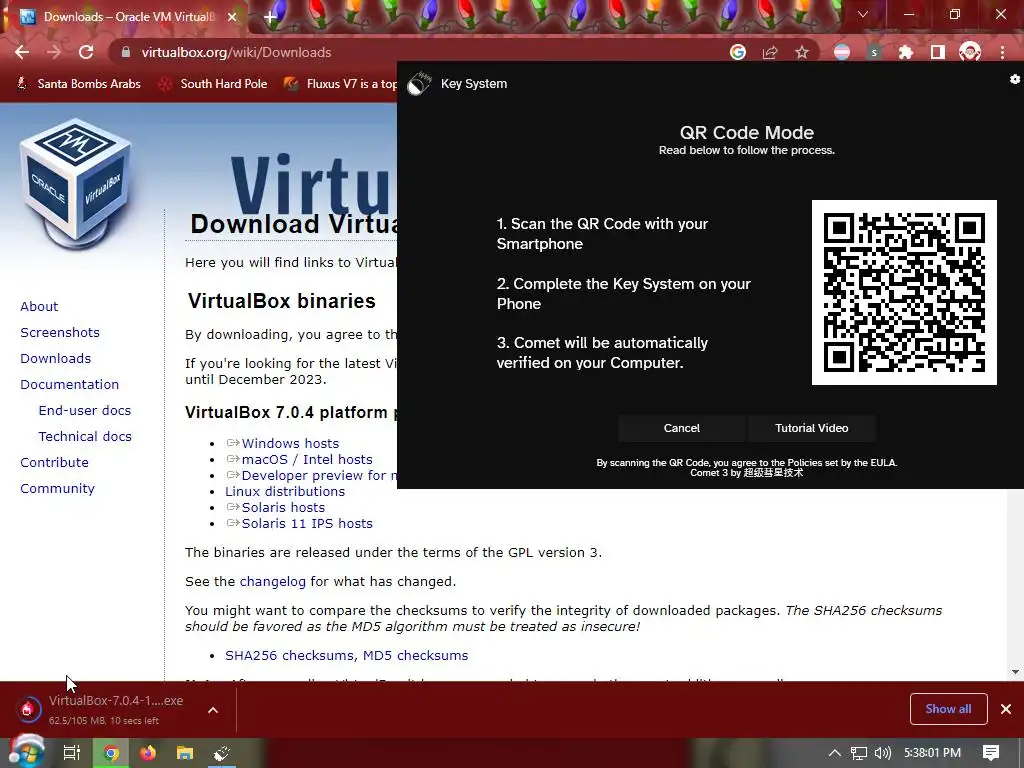
Task: Click the Chrome extension icon labeled S
Action: 874,52
